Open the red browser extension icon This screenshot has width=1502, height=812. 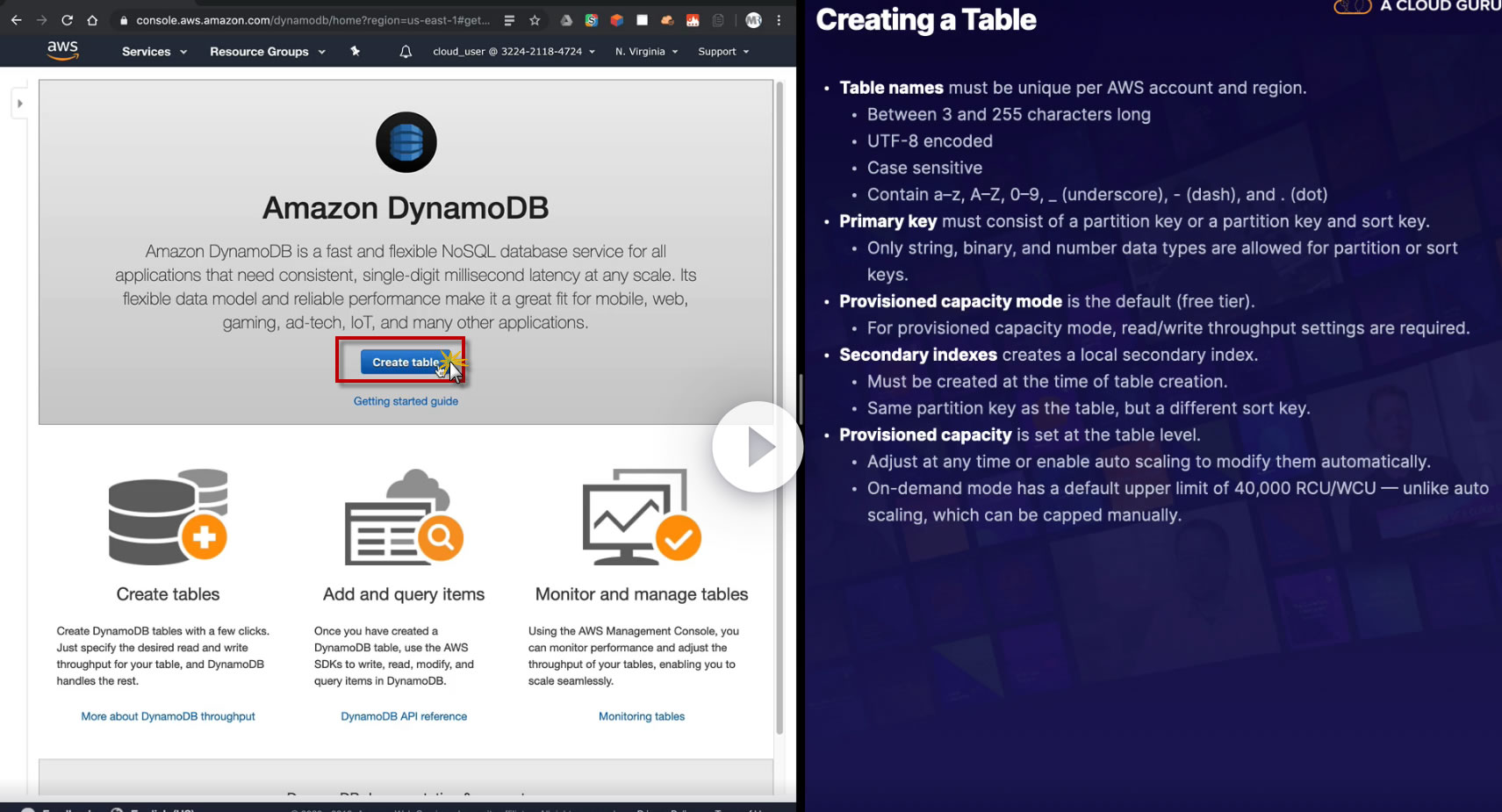point(693,20)
